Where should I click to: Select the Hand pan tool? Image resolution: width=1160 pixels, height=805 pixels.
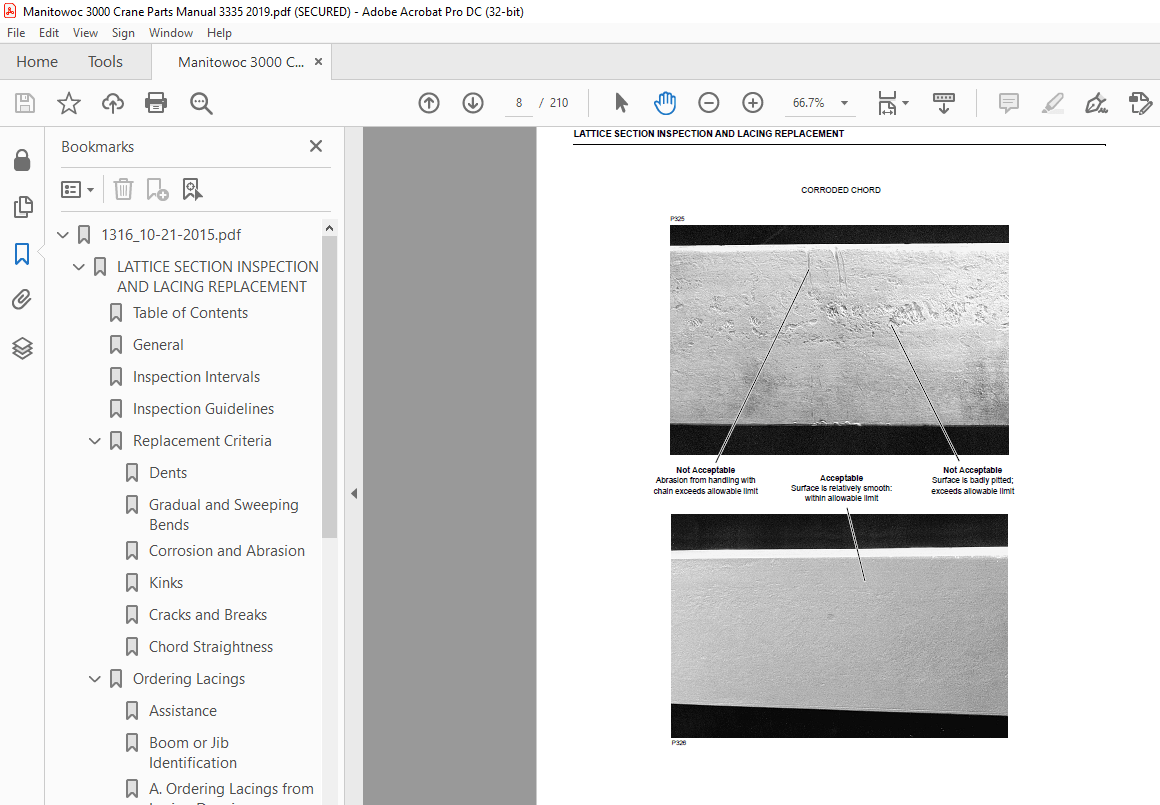point(665,103)
